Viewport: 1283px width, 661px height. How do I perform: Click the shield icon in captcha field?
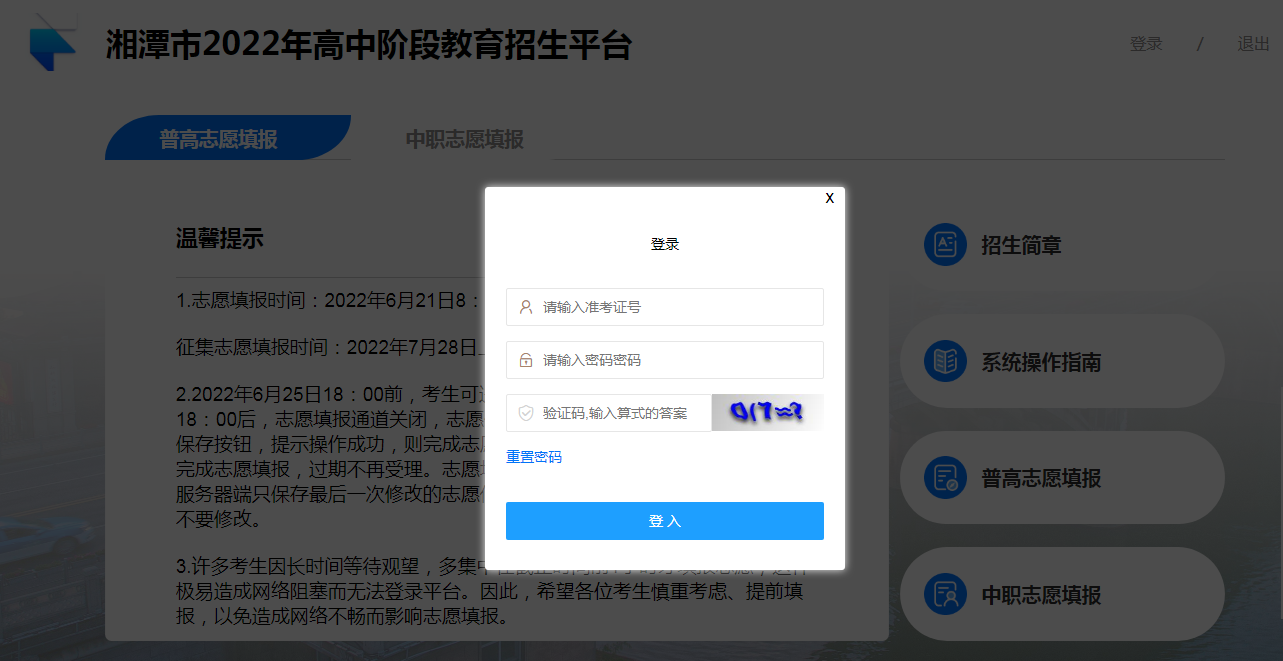click(x=526, y=413)
